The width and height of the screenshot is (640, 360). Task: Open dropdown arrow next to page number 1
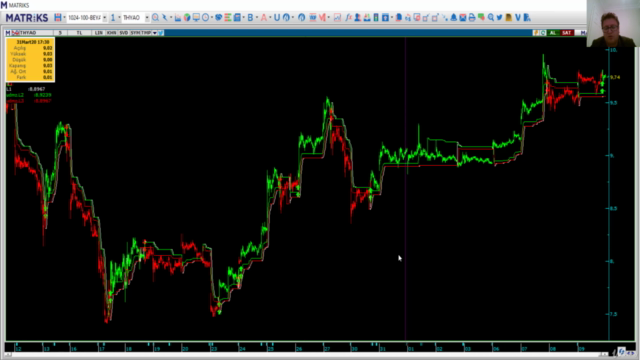(x=119, y=18)
